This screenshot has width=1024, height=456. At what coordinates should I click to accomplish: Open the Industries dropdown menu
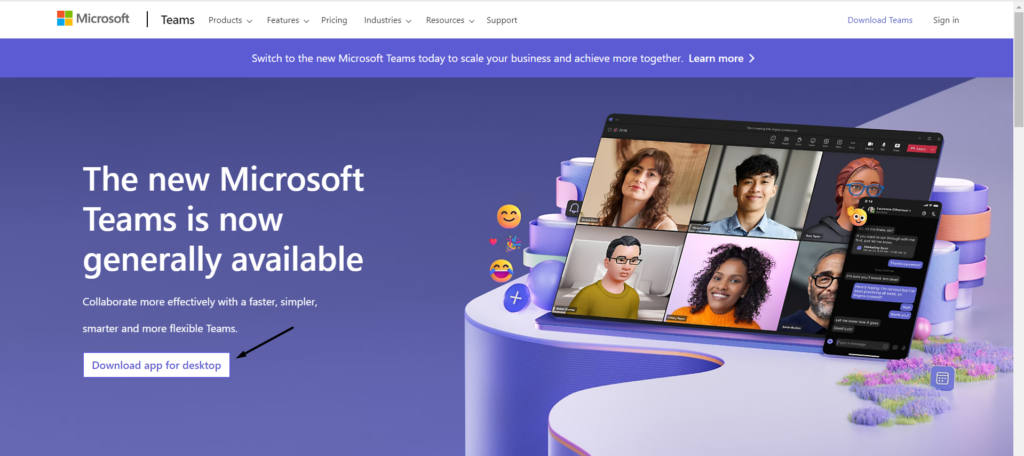pyautogui.click(x=388, y=20)
